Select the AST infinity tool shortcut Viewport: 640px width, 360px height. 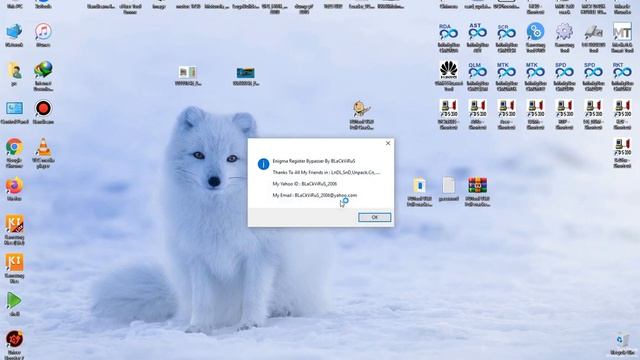tap(478, 38)
